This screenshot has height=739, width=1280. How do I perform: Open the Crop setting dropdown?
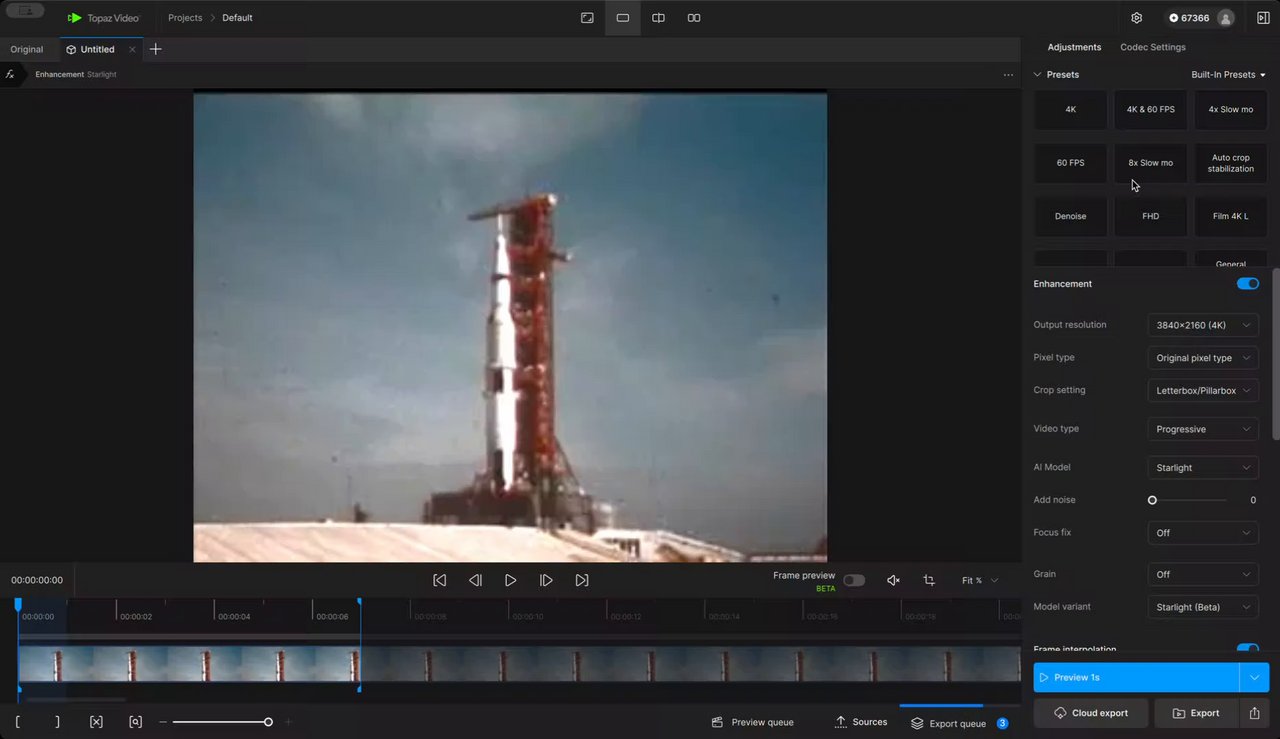[1203, 391]
